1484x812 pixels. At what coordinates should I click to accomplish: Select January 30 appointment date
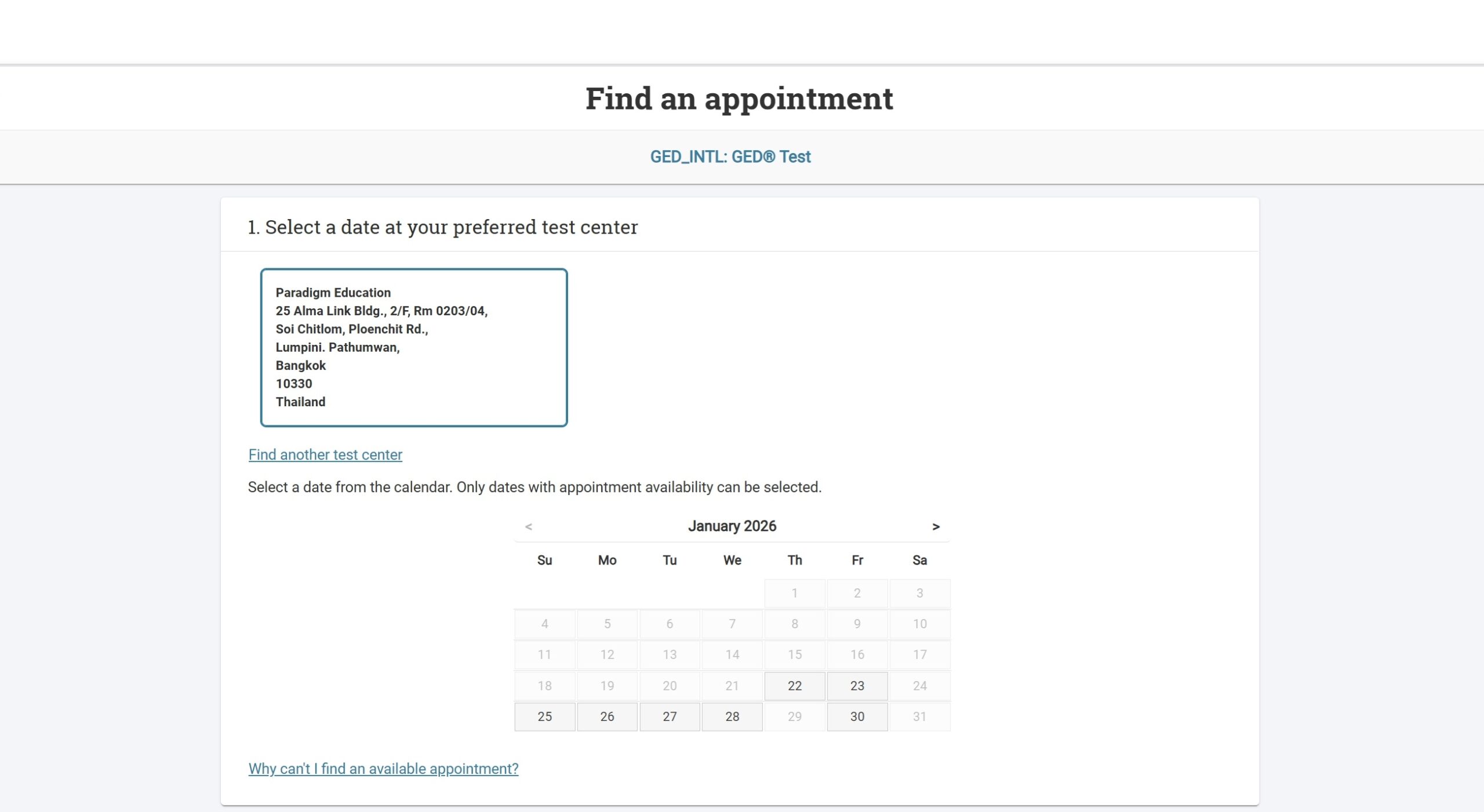pyautogui.click(x=857, y=716)
